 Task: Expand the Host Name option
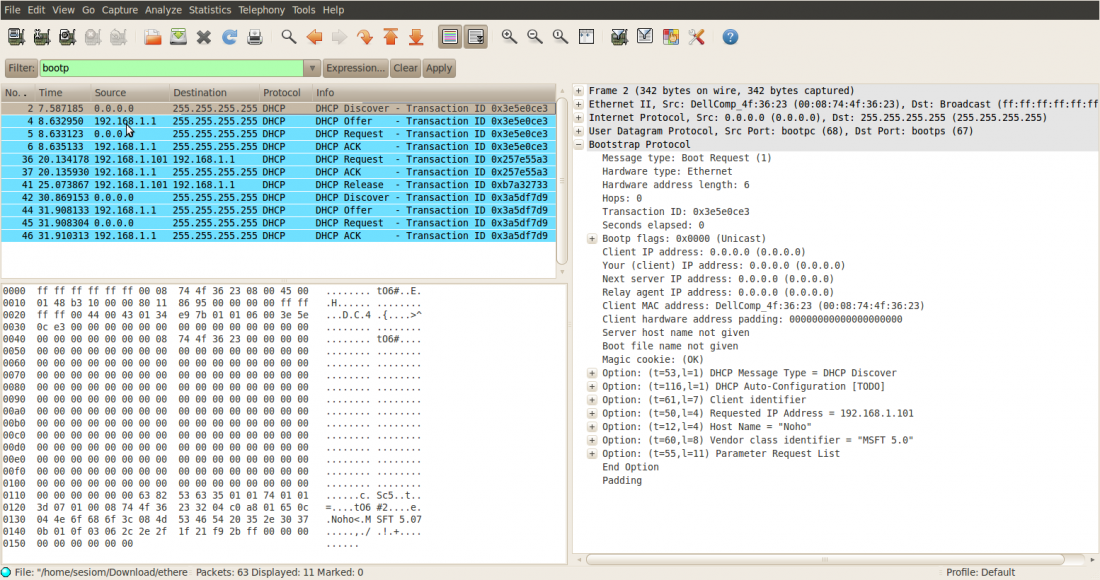coord(592,426)
